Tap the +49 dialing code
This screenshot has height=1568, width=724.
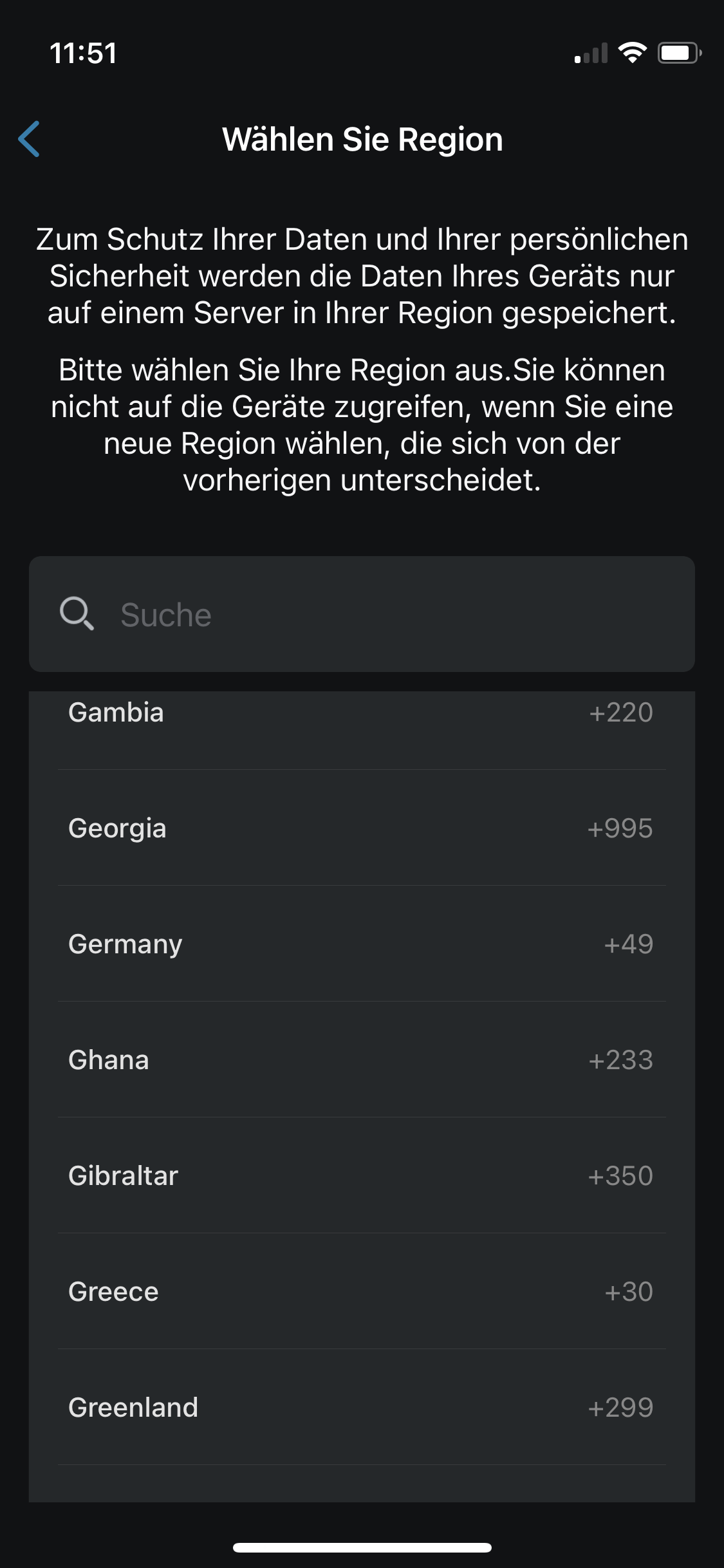[628, 944]
